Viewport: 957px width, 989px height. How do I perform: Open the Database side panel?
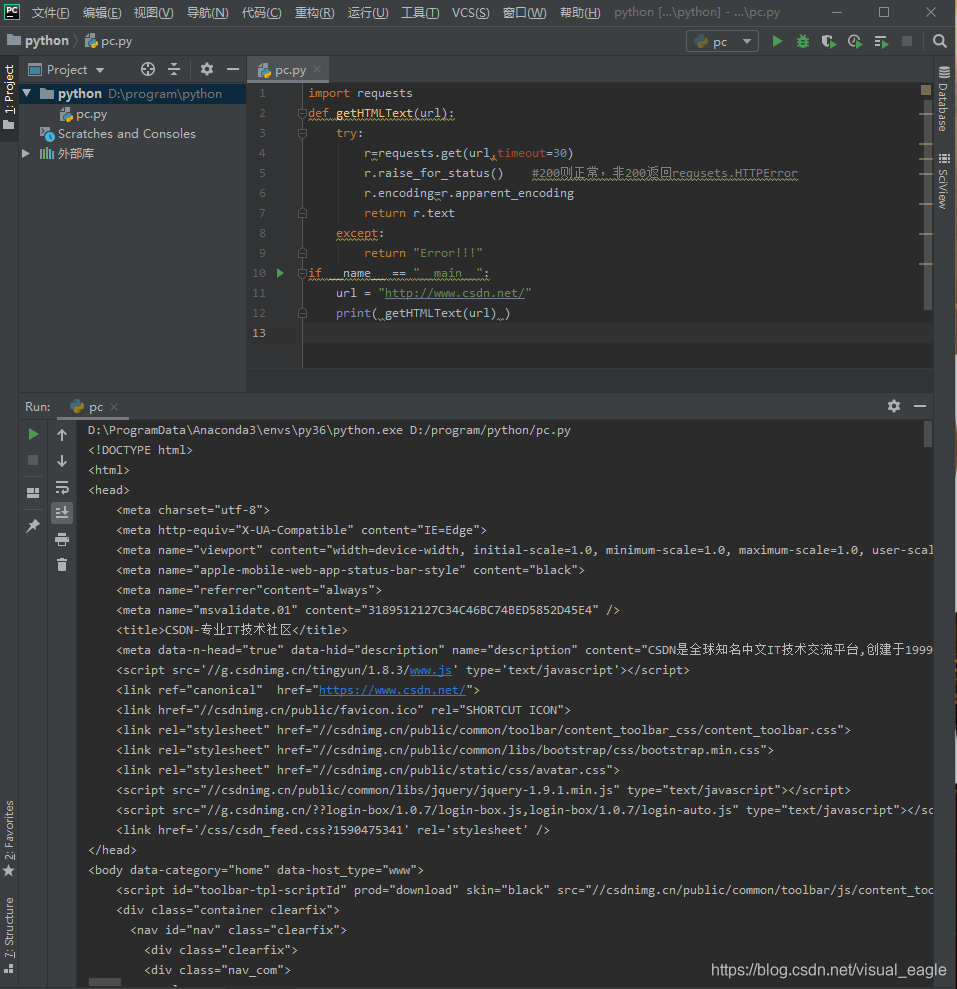coord(944,98)
